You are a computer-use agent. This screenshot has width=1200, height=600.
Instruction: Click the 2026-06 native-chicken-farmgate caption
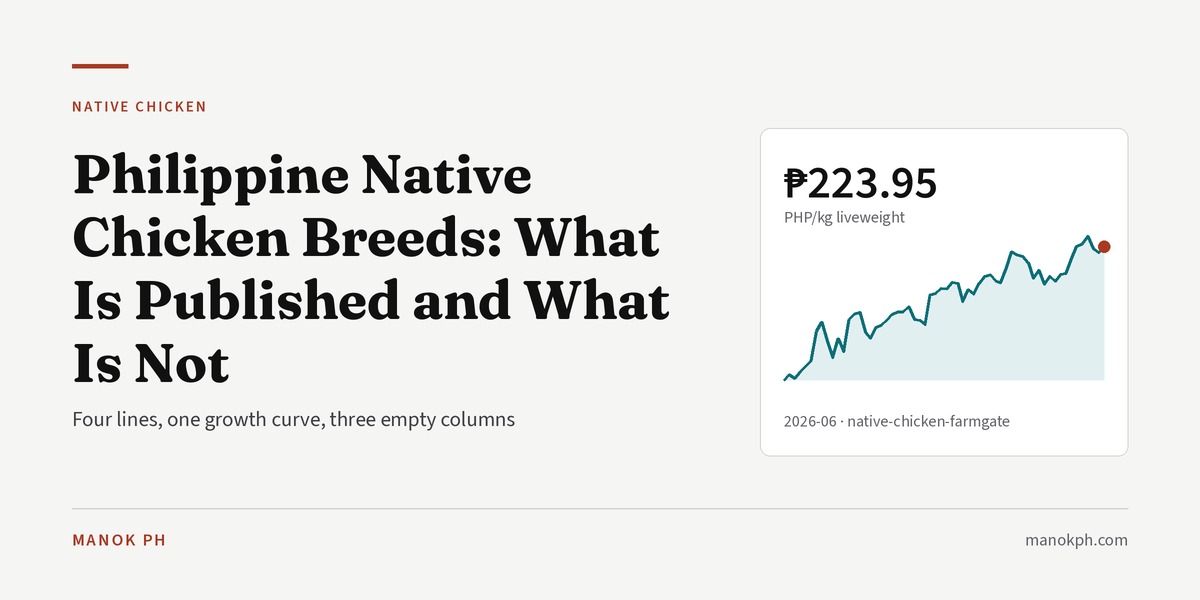(x=897, y=422)
